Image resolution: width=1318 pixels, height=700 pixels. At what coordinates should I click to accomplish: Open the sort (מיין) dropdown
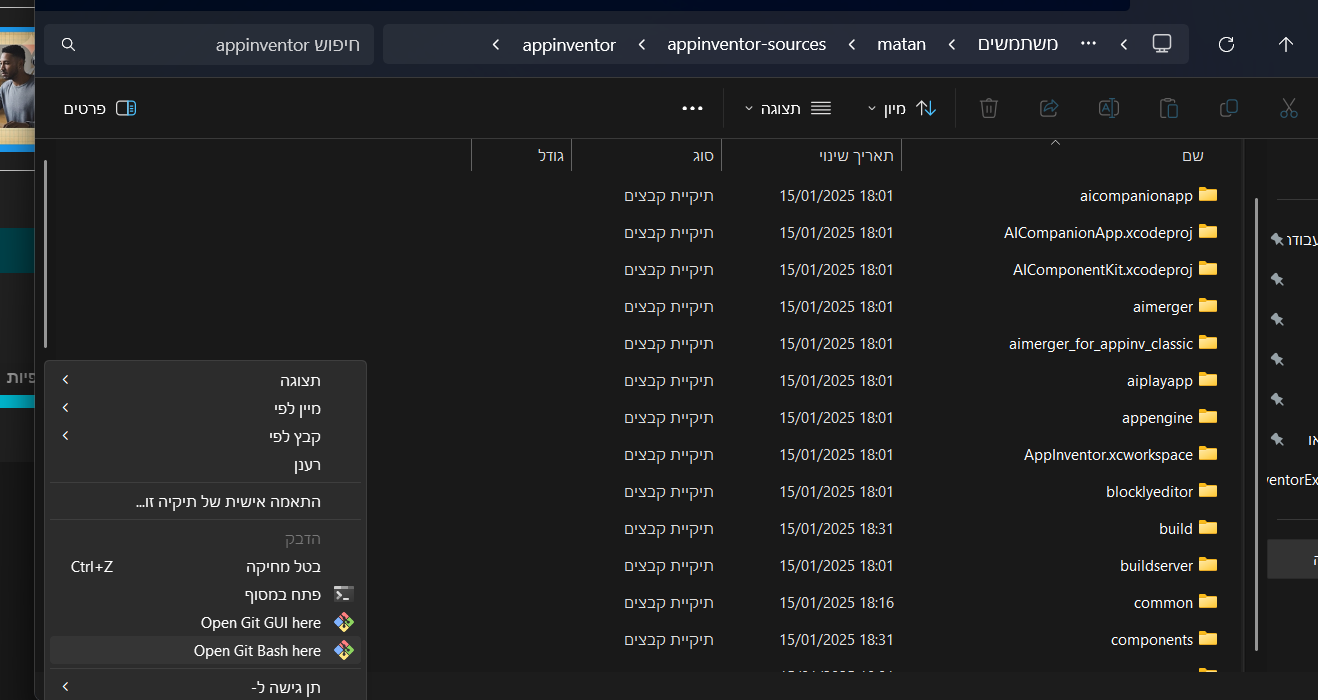901,108
